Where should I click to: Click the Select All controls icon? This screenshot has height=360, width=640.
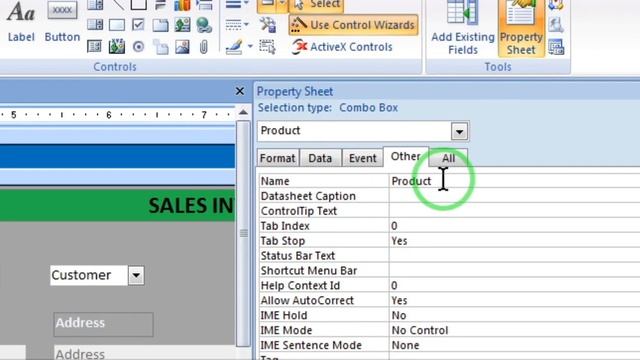[x=268, y=47]
